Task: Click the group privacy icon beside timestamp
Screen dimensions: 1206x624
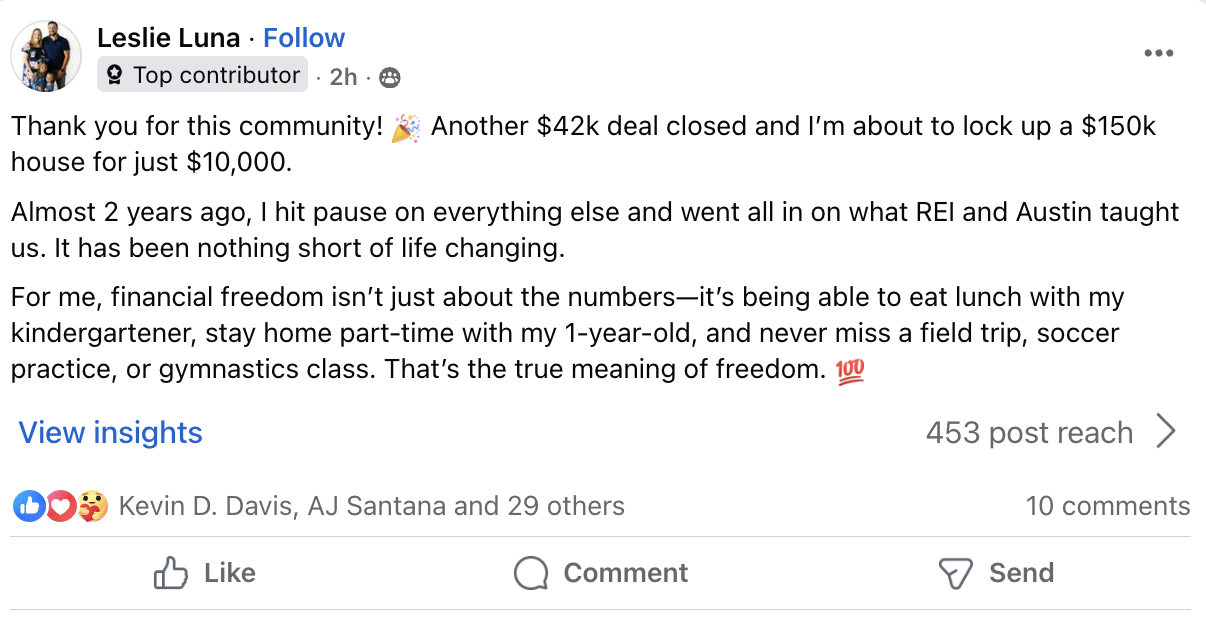Action: tap(390, 77)
